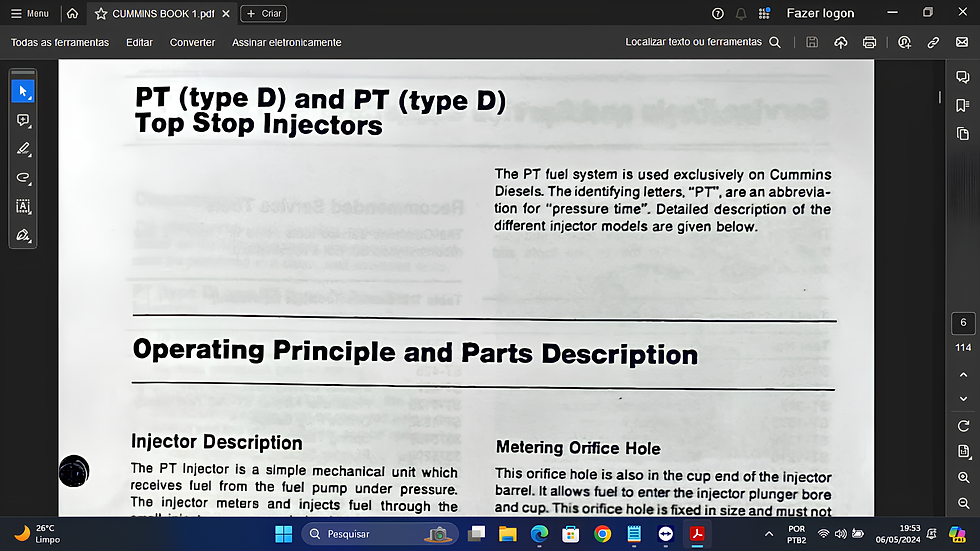Pick the highlighter pen tool
980x551 pixels.
tap(23, 149)
